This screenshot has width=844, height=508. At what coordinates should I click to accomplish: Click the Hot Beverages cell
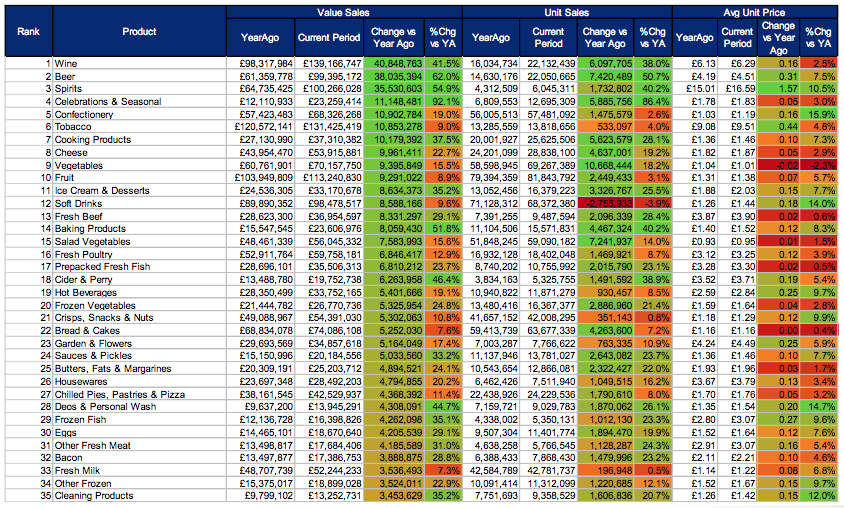tap(139, 293)
